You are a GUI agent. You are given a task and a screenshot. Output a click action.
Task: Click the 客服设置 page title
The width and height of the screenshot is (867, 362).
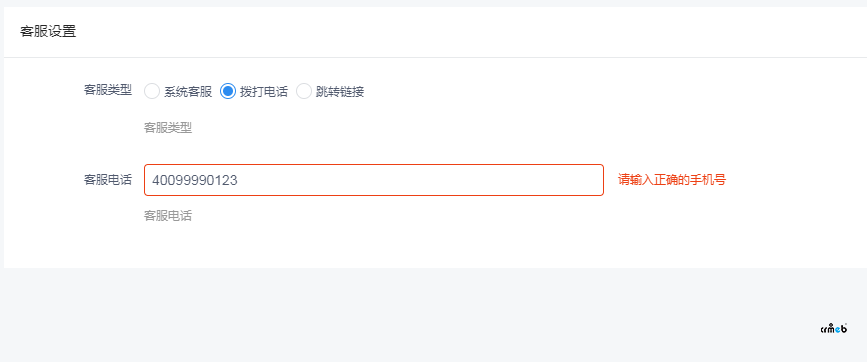(x=48, y=32)
